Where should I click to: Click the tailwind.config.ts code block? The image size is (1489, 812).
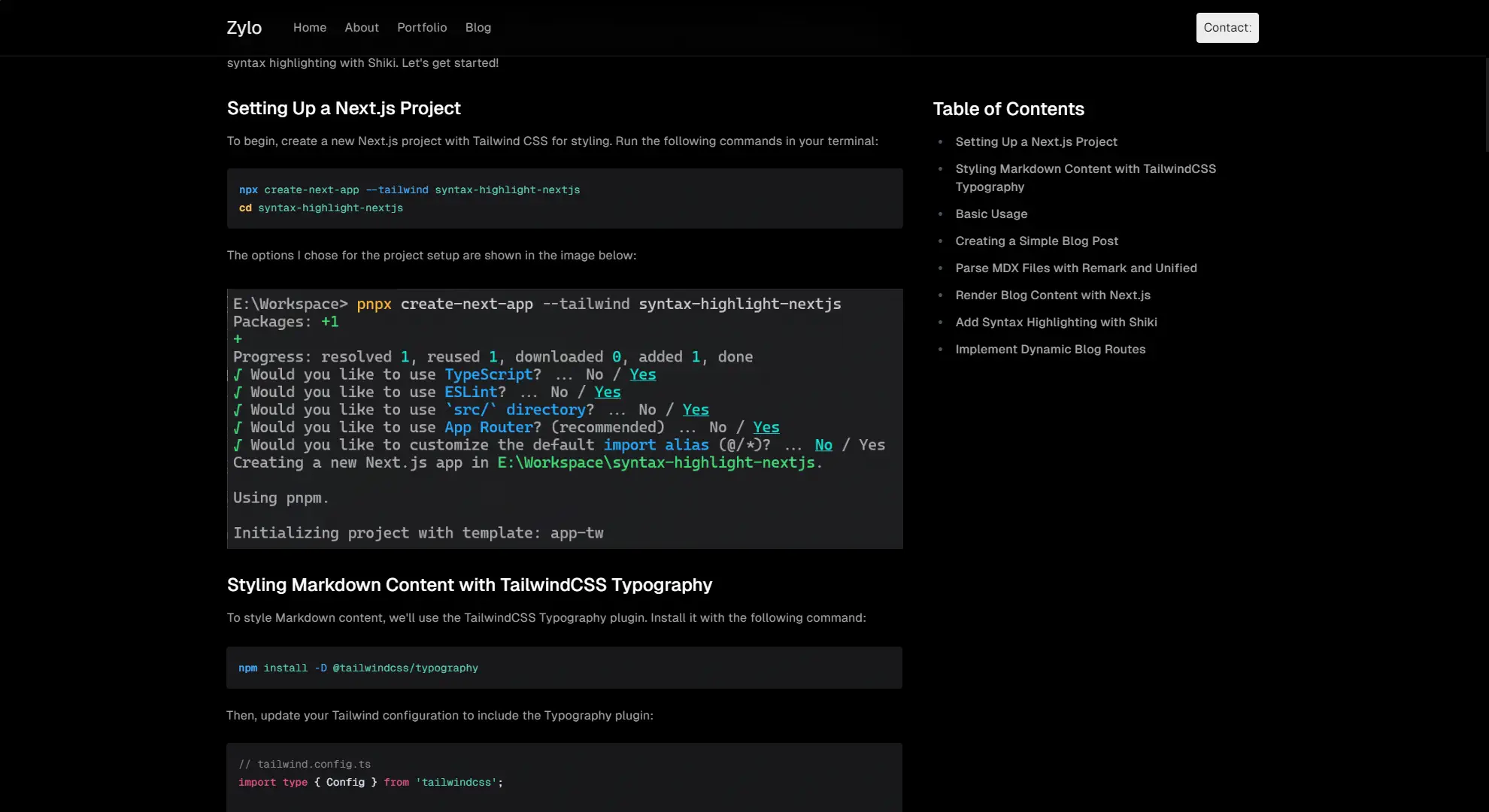point(564,778)
